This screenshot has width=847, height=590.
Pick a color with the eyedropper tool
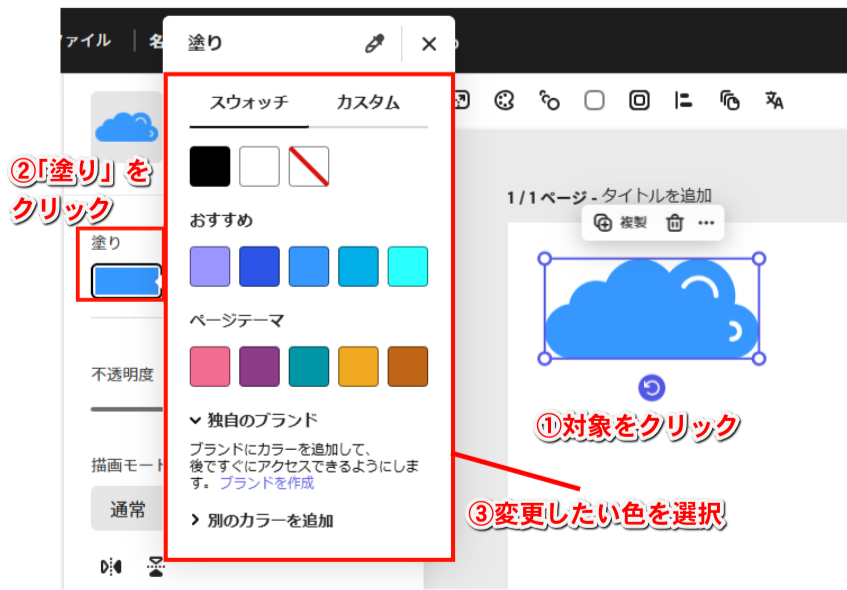pyautogui.click(x=375, y=44)
